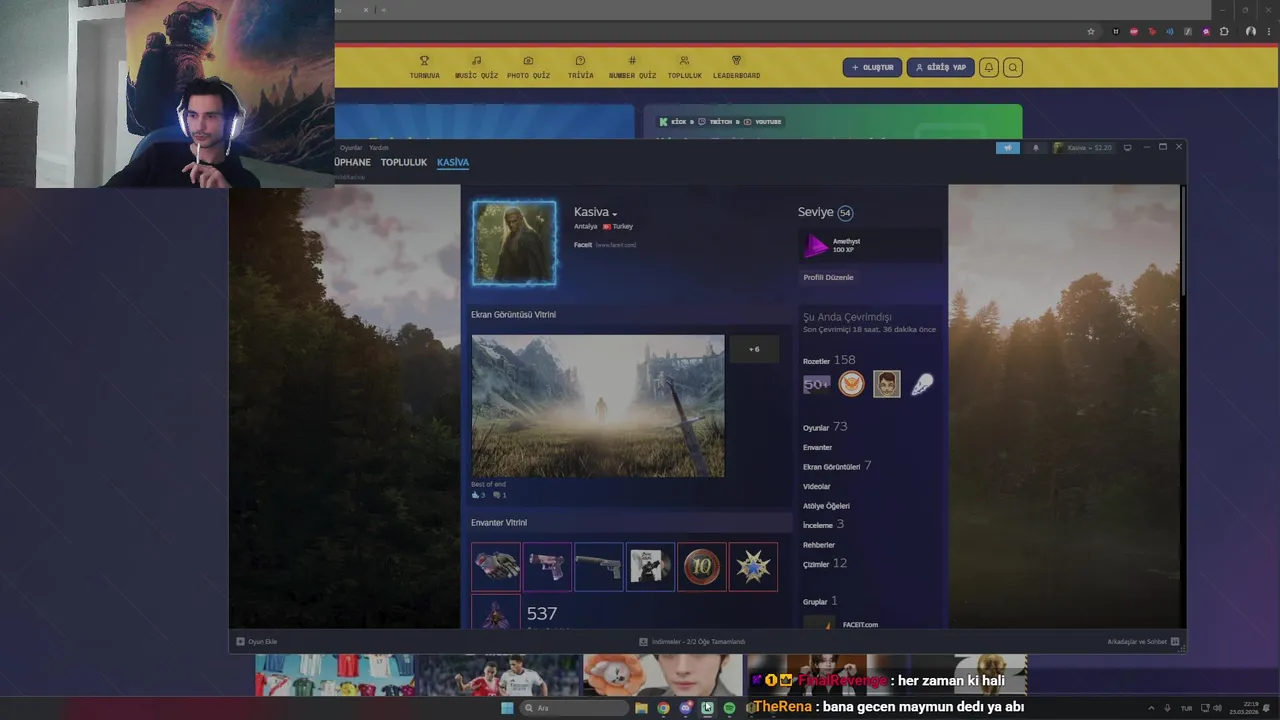Open Number Quiz hash icon in browser
The image size is (1280, 720).
tap(632, 61)
